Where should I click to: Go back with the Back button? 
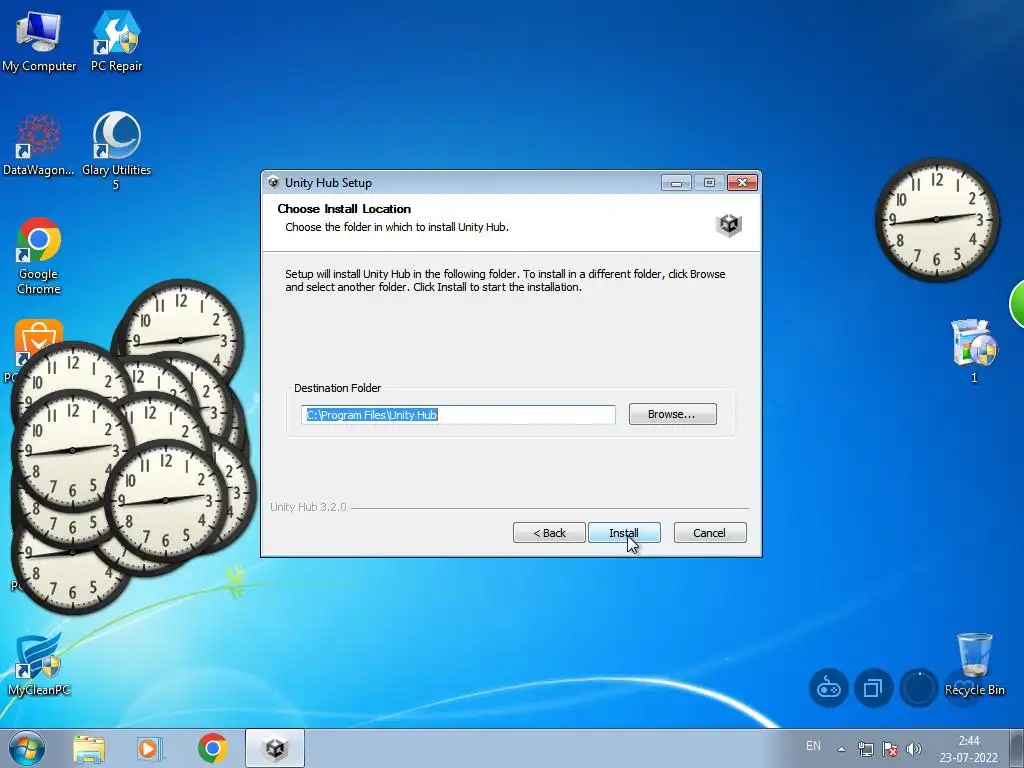click(x=549, y=533)
